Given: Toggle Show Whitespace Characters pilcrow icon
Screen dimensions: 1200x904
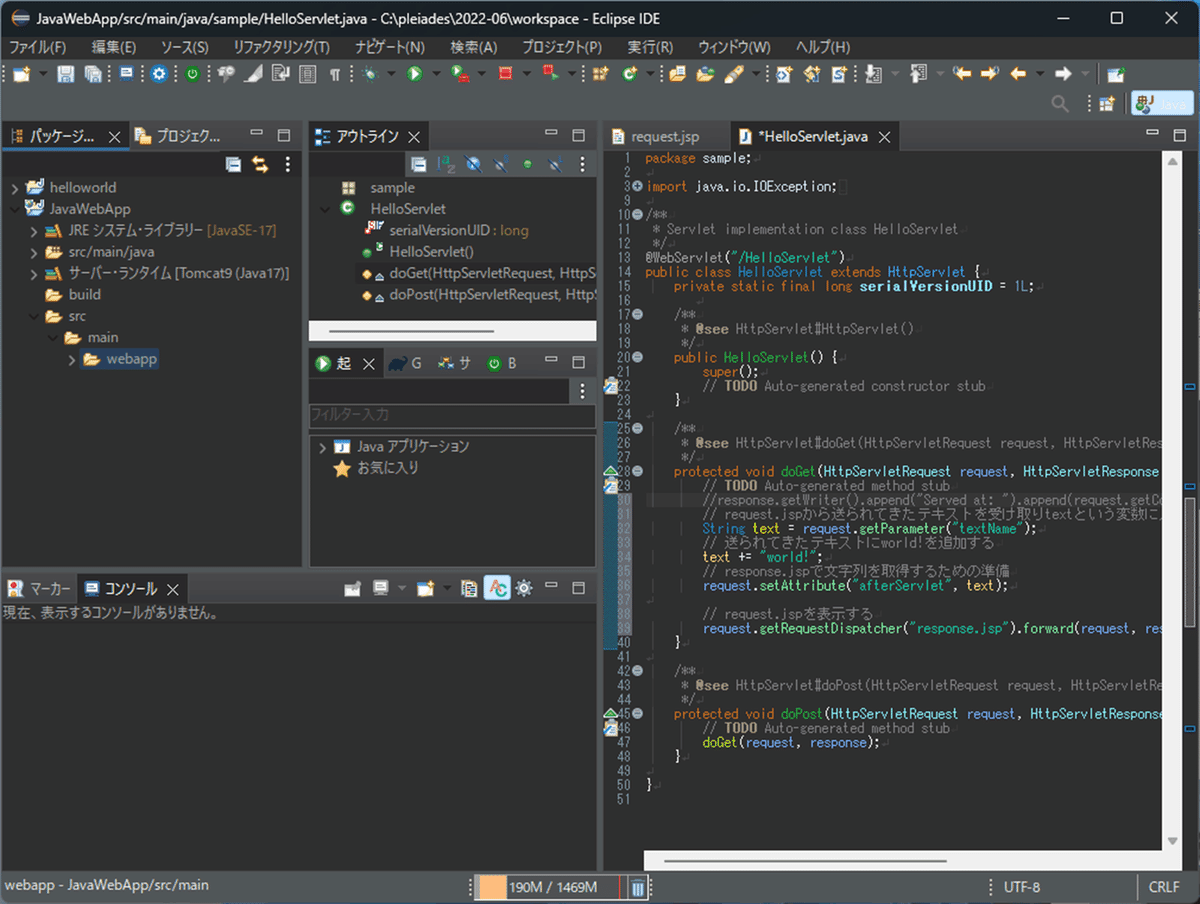Looking at the screenshot, I should pyautogui.click(x=335, y=74).
